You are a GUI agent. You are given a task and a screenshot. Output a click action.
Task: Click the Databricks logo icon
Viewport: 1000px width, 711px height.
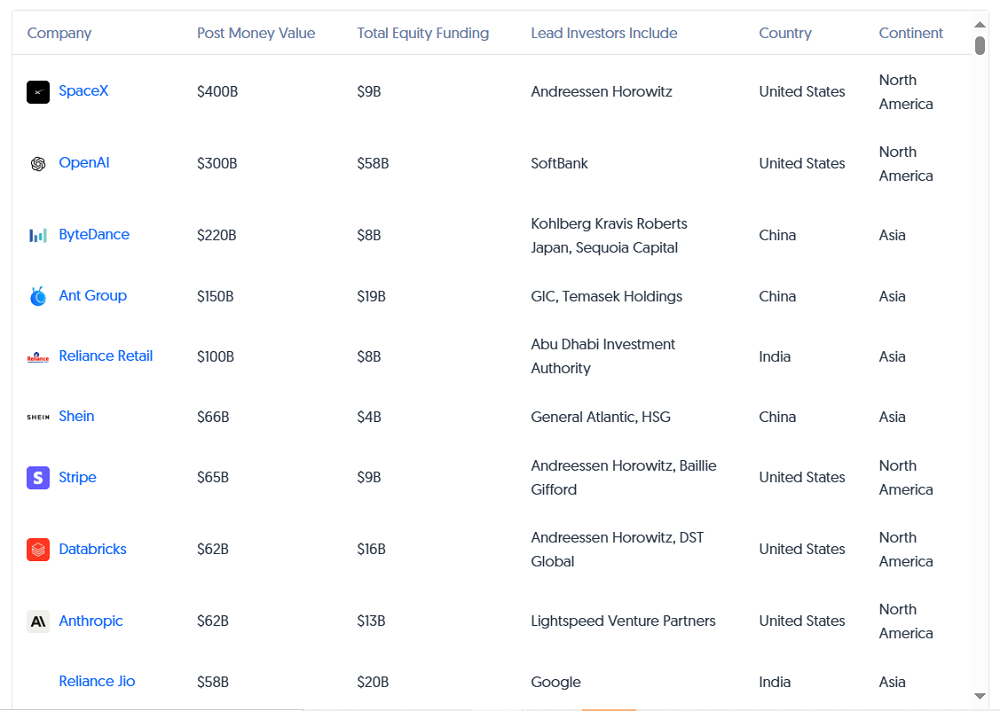(x=38, y=549)
